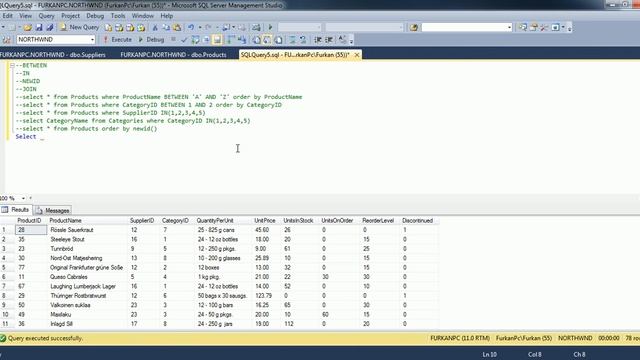Toggle IntelliSense enabled
Image resolution: width=640 pixels, height=360 pixels.
click(x=217, y=40)
